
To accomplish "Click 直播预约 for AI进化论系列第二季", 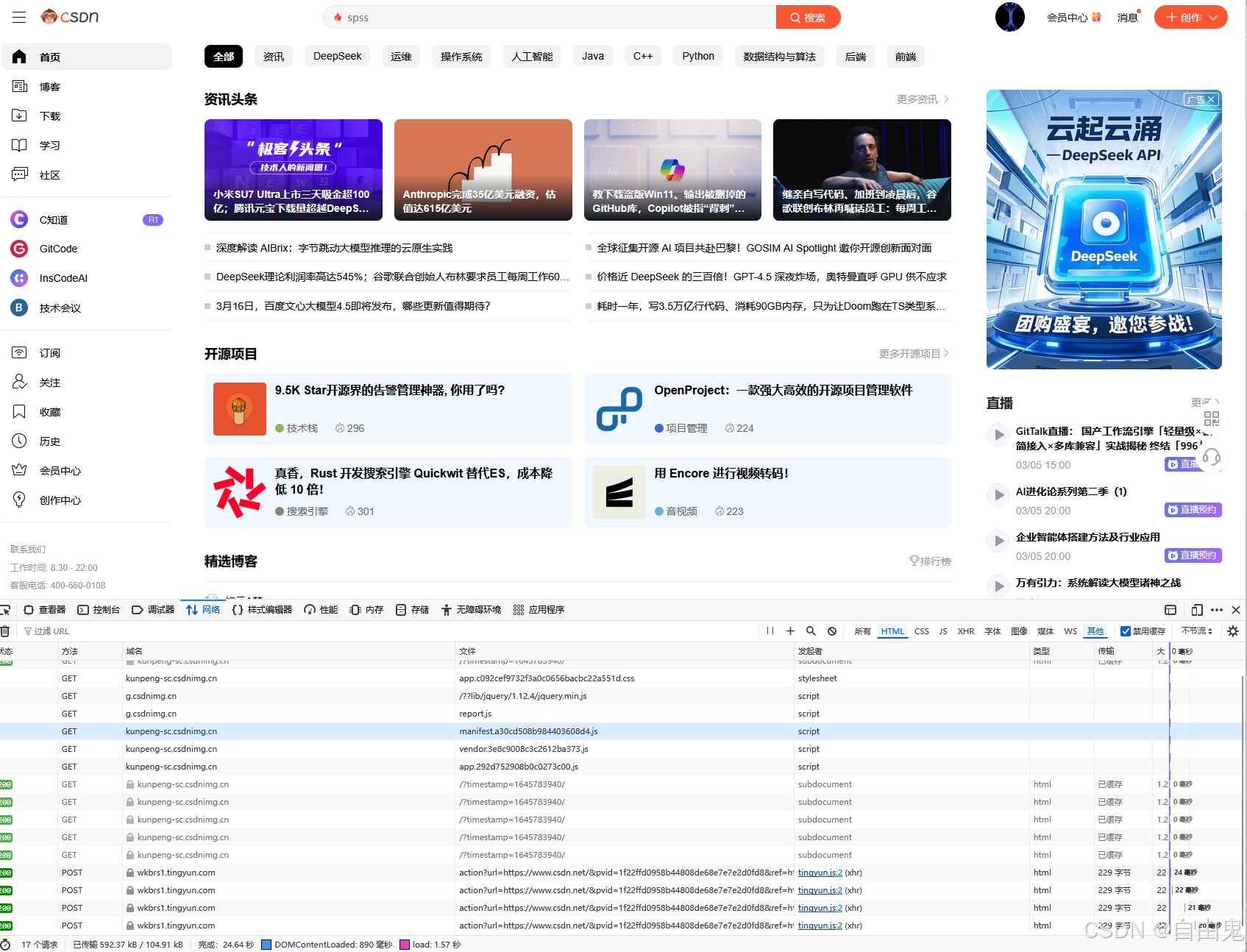I will tap(1193, 510).
